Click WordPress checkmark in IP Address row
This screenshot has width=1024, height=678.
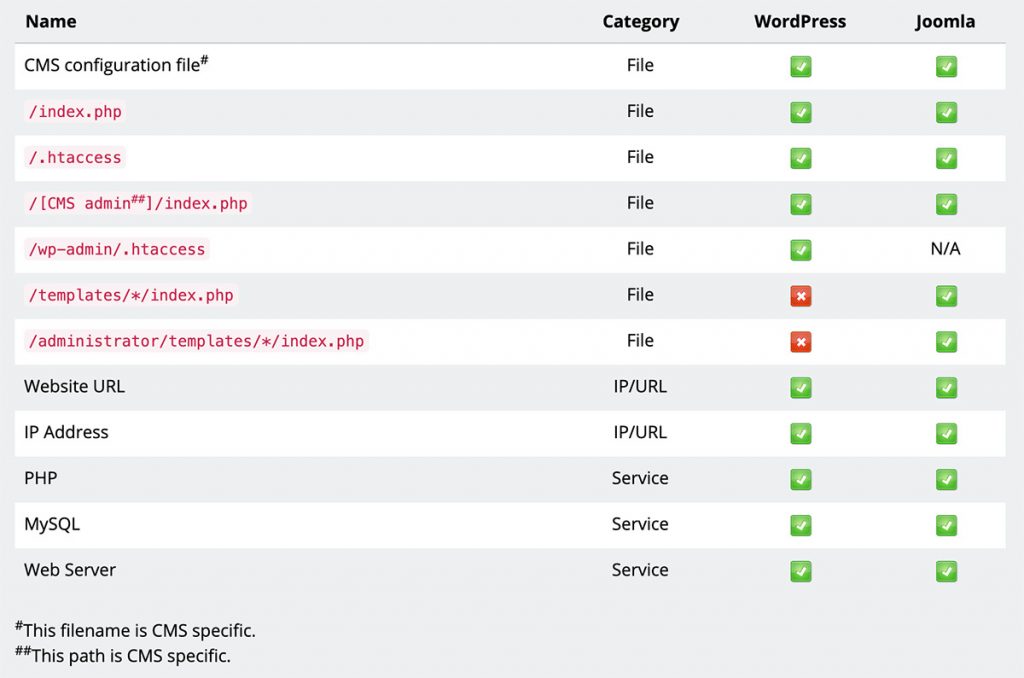(801, 433)
